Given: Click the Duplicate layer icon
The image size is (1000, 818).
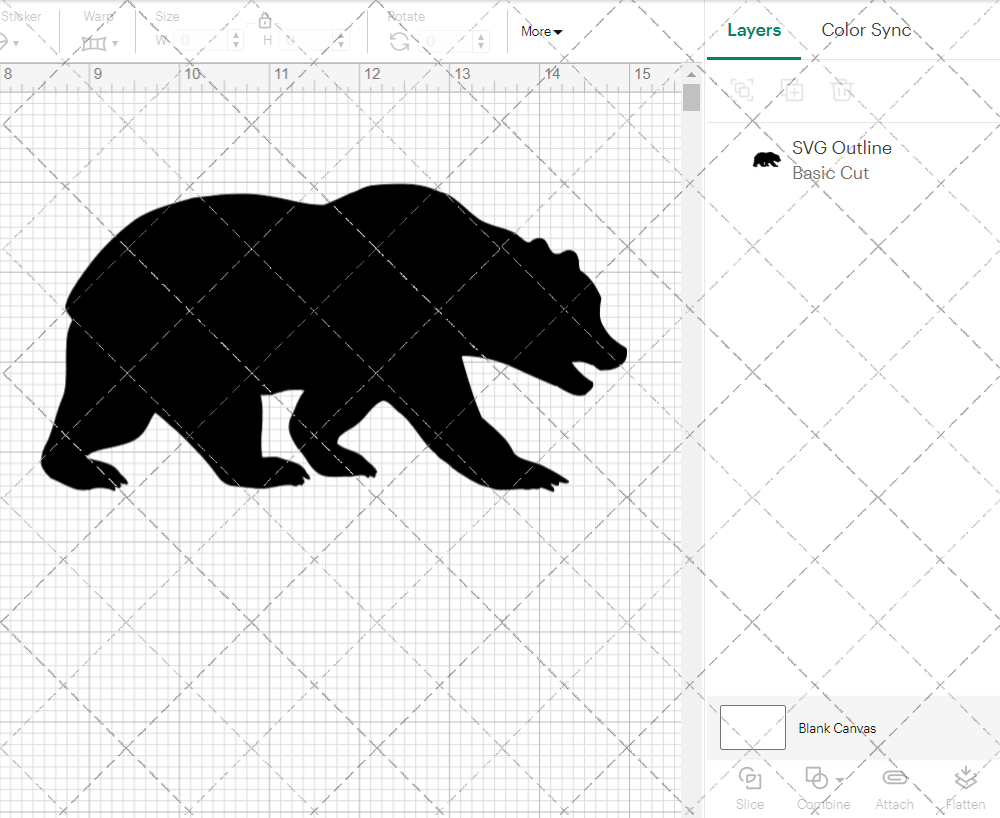Looking at the screenshot, I should pyautogui.click(x=742, y=90).
